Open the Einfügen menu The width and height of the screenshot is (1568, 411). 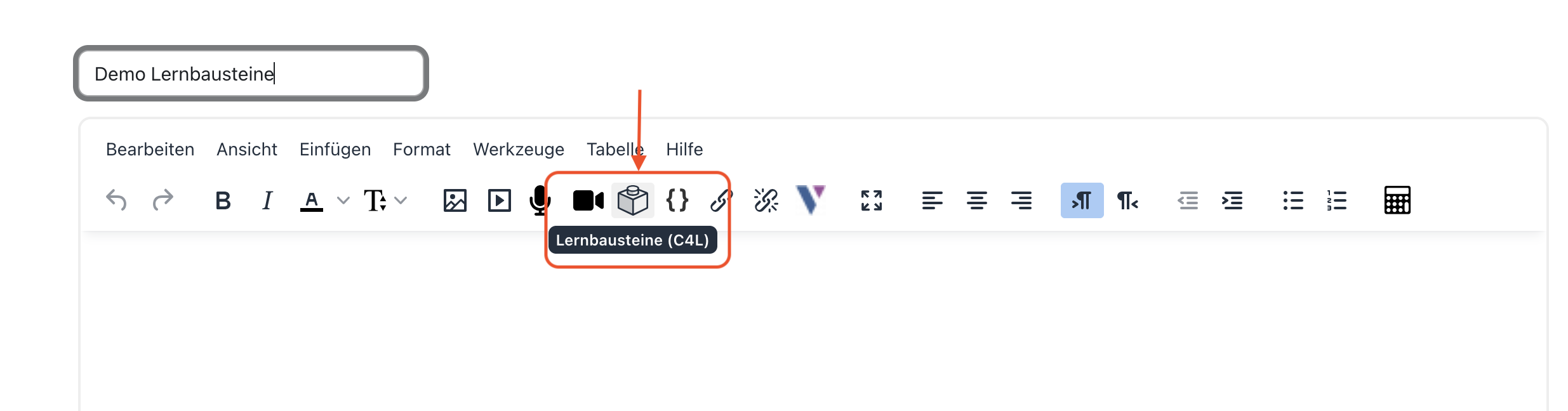click(x=335, y=149)
